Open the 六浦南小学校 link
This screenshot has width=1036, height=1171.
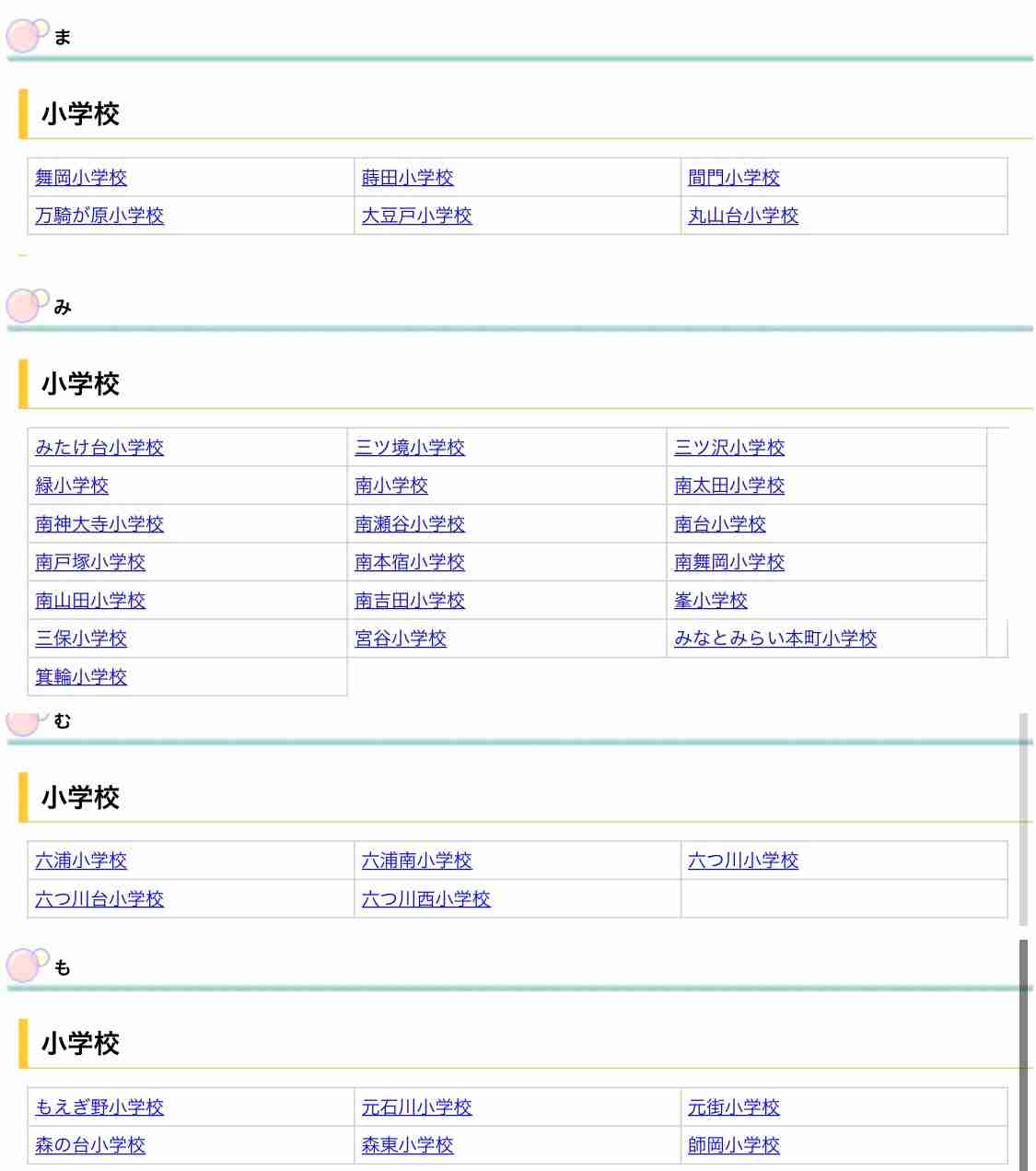tap(416, 861)
